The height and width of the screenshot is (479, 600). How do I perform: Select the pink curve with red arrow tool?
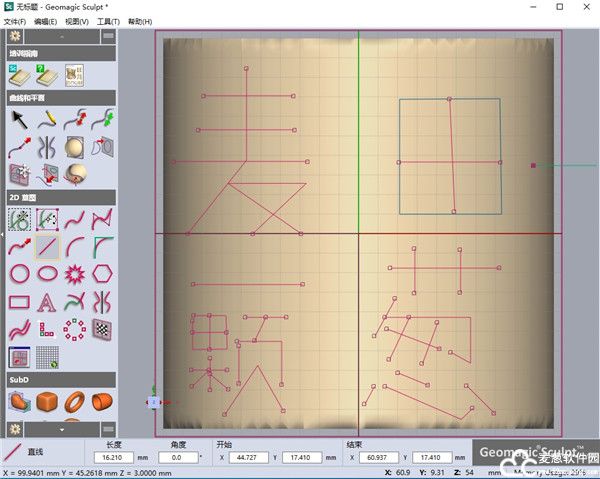tap(19, 247)
